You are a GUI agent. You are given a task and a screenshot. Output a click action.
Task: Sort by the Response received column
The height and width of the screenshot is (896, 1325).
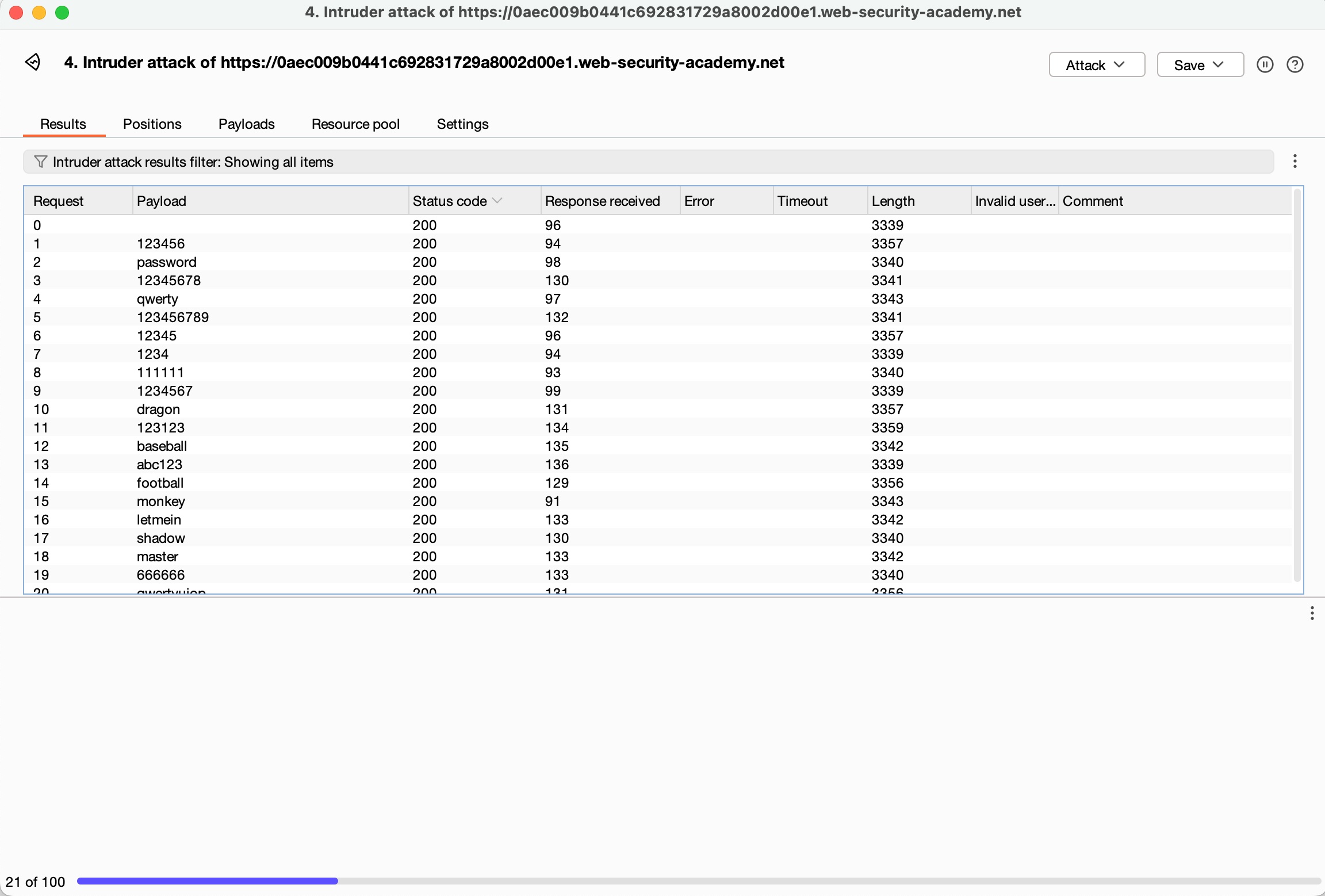[x=610, y=201]
